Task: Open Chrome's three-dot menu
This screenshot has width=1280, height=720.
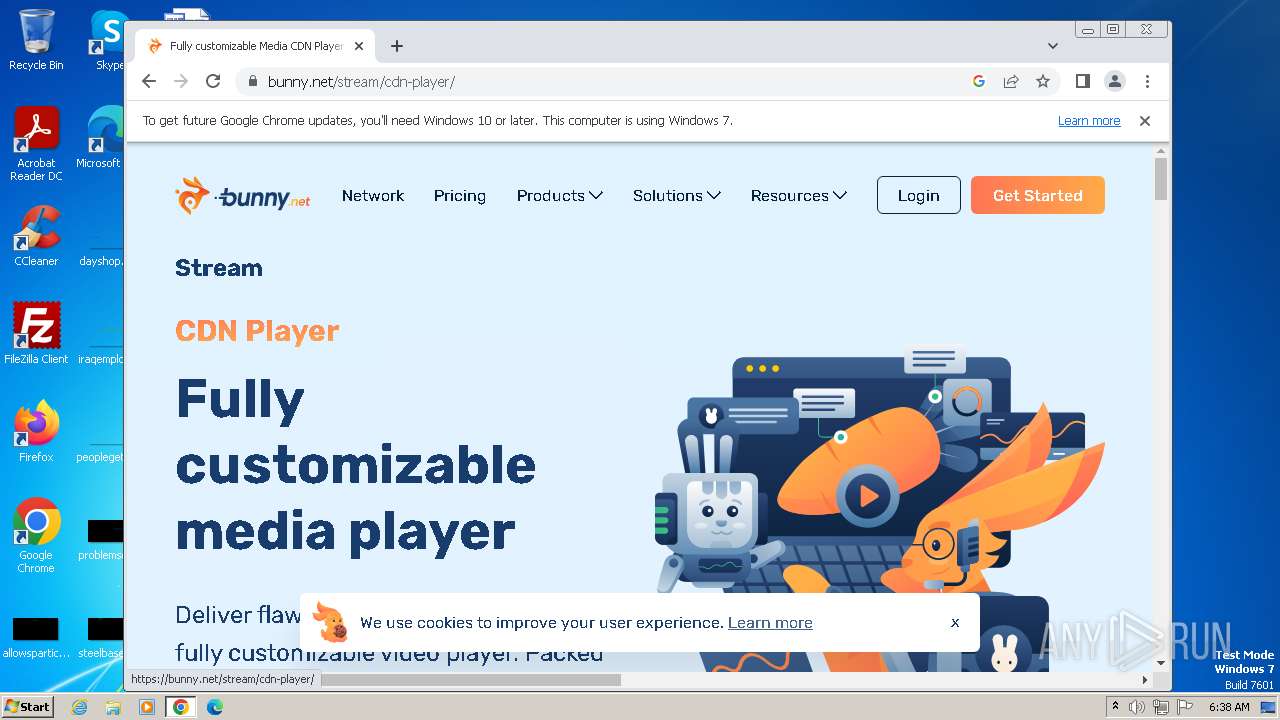Action: click(x=1147, y=82)
